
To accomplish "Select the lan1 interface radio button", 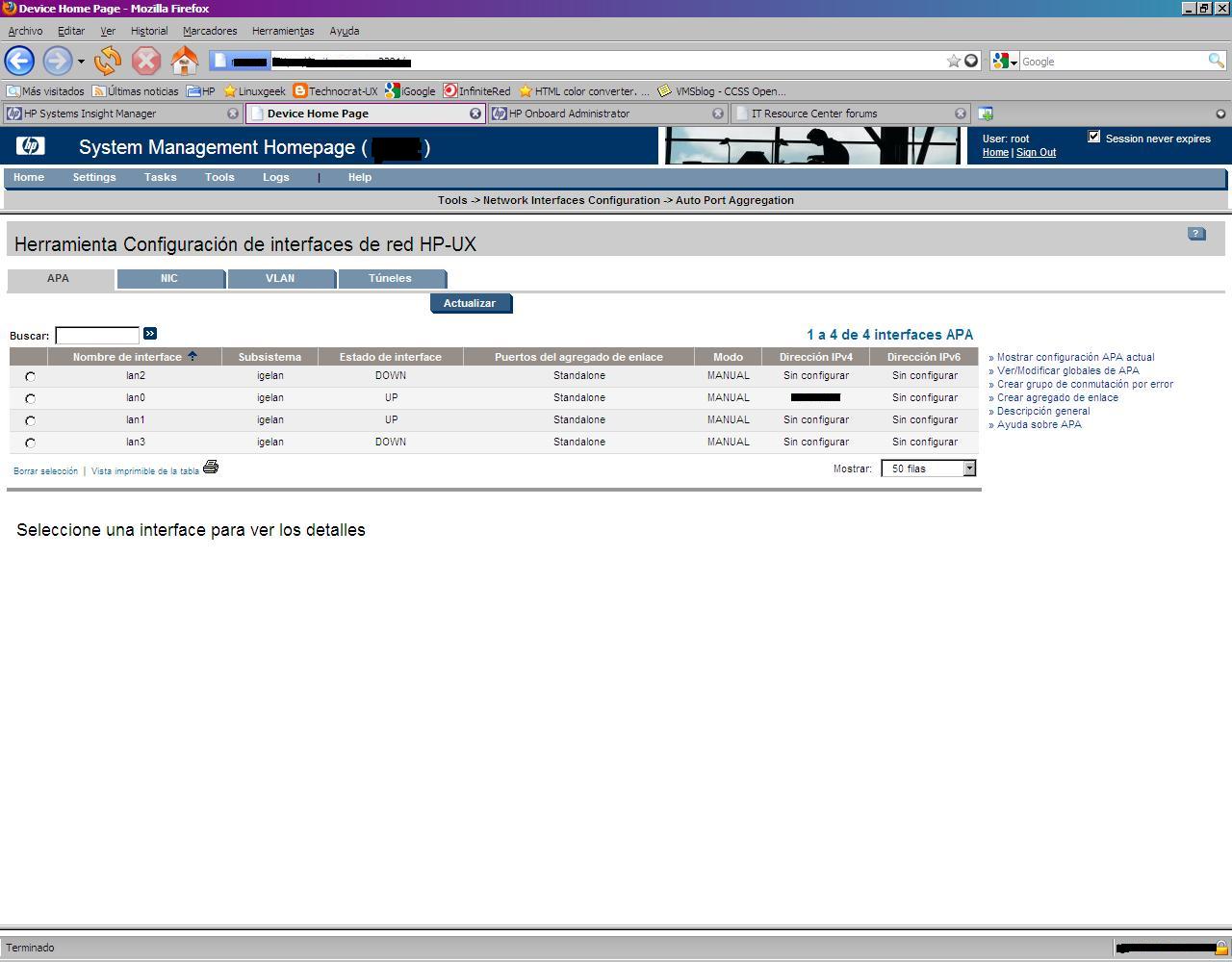I will [30, 421].
